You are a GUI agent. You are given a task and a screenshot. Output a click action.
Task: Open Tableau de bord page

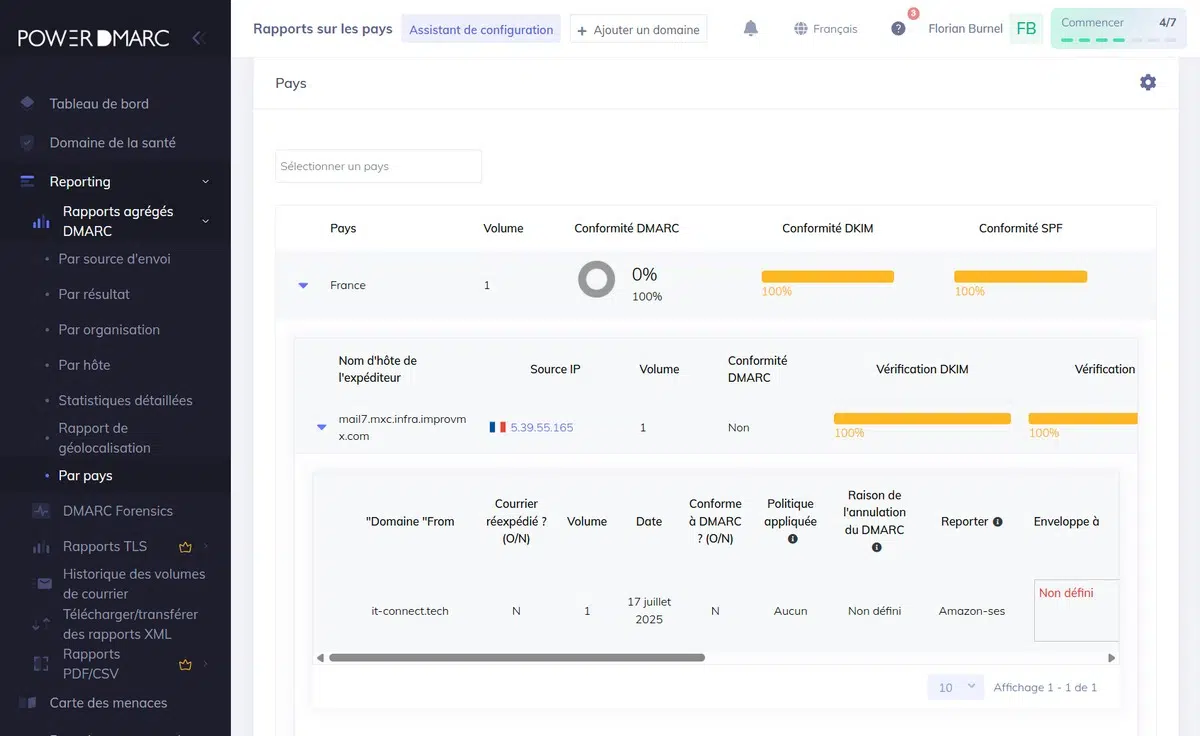coord(99,104)
